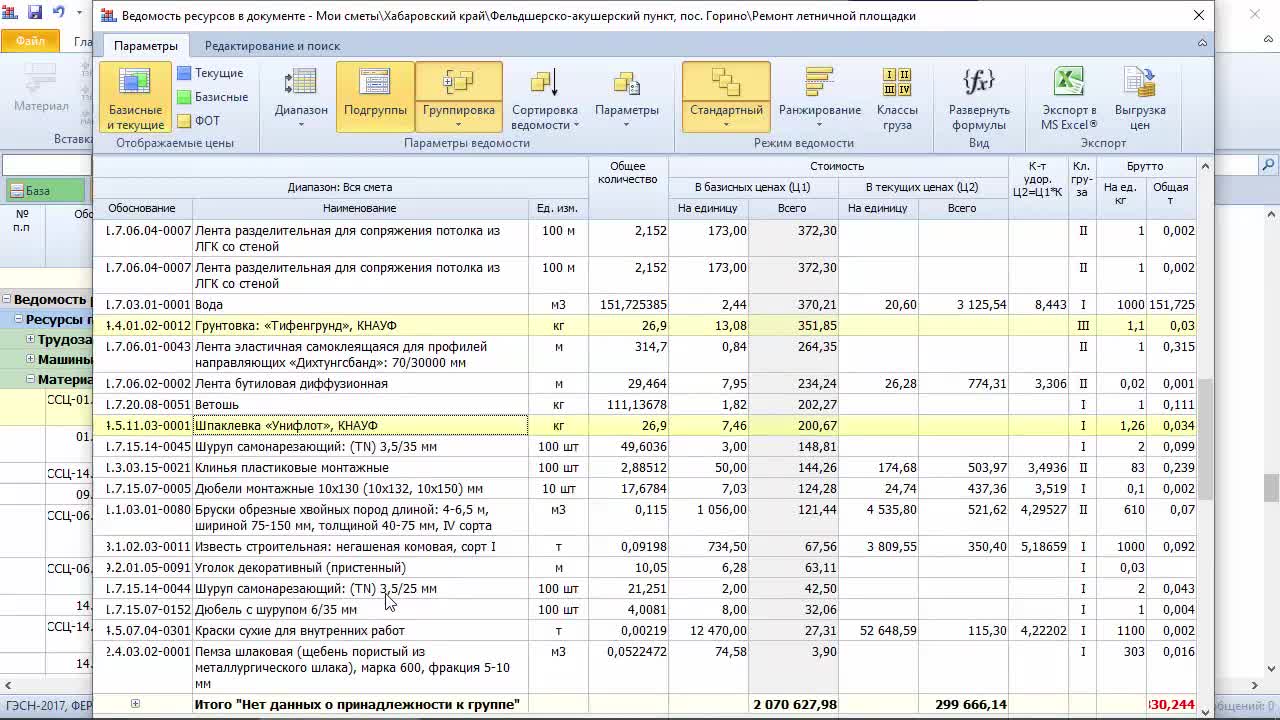Select Пемза шлаковая row
Viewport: 1280px width, 720px height.
click(x=643, y=667)
